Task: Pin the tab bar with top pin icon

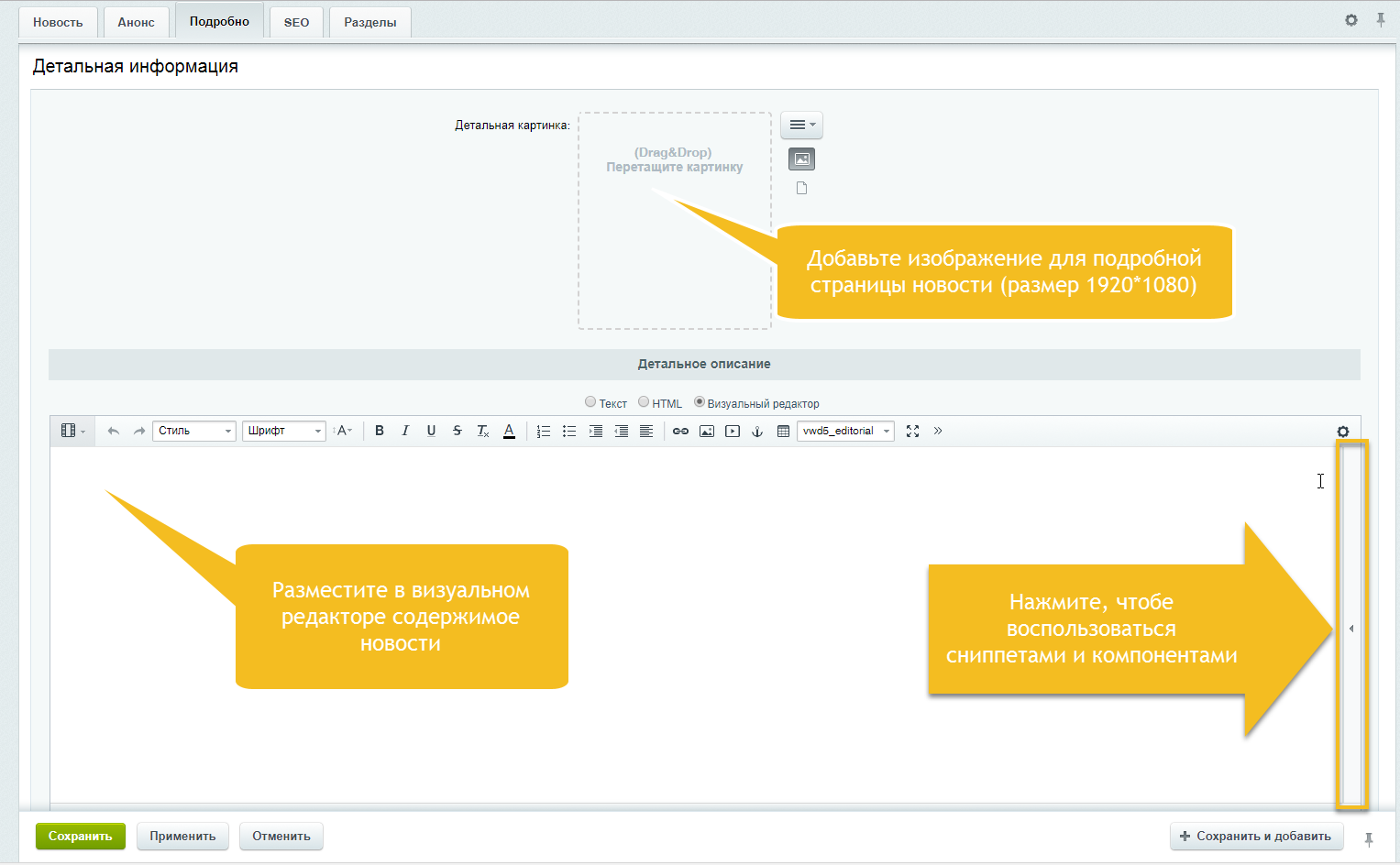Action: click(x=1381, y=20)
